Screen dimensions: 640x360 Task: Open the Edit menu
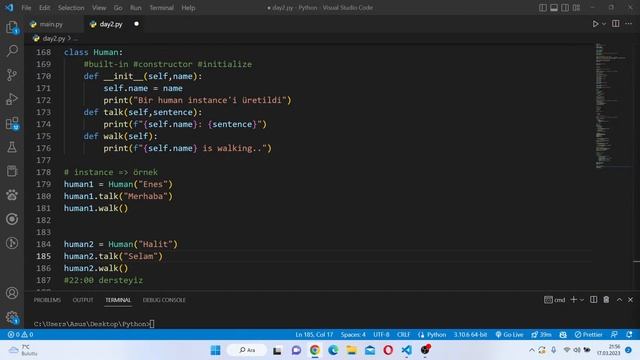tap(44, 8)
